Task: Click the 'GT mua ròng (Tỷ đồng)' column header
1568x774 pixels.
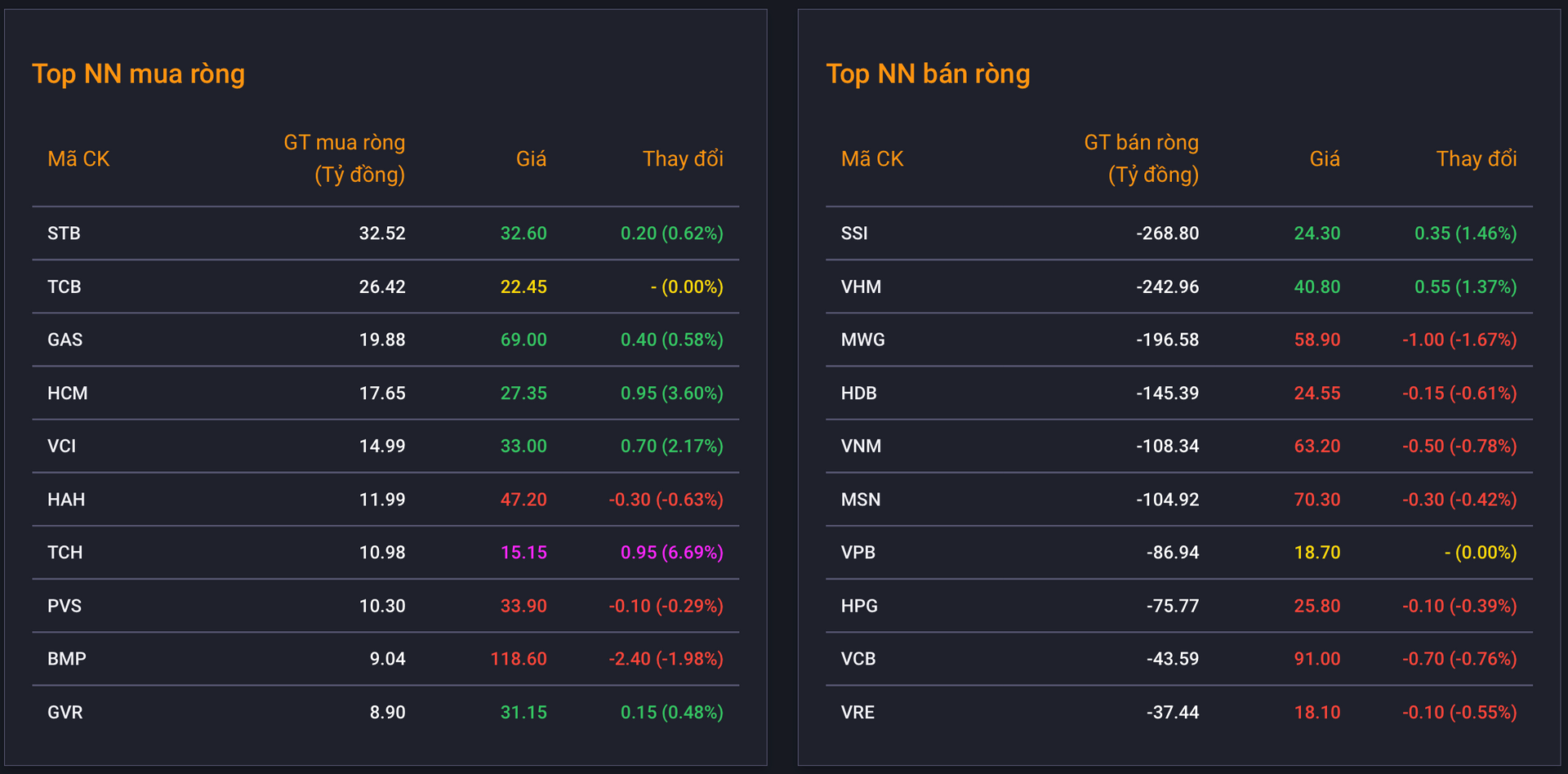Action: click(x=344, y=158)
